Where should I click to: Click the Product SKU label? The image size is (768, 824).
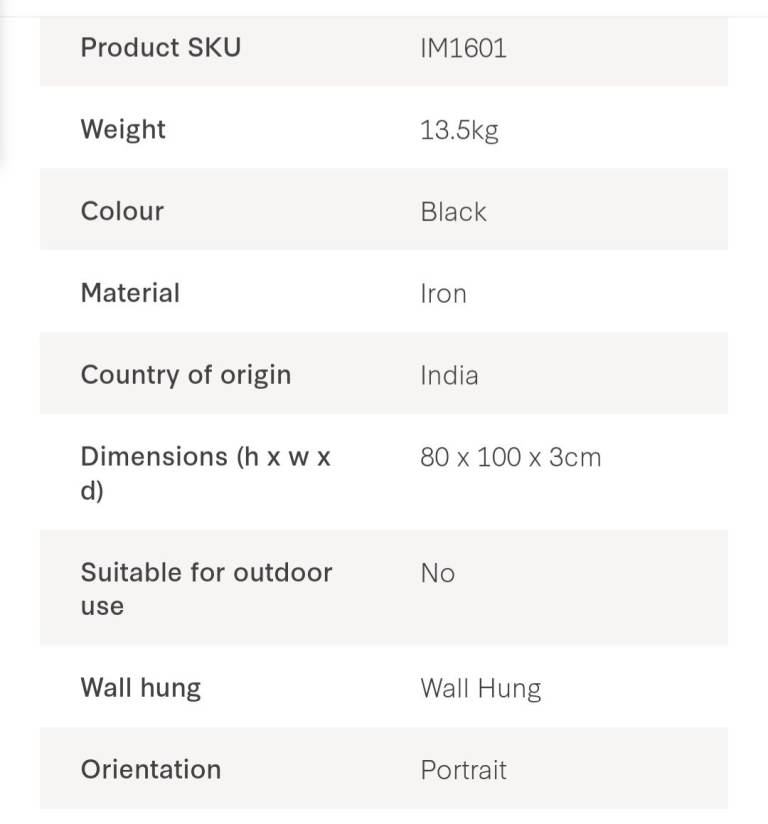coord(160,47)
